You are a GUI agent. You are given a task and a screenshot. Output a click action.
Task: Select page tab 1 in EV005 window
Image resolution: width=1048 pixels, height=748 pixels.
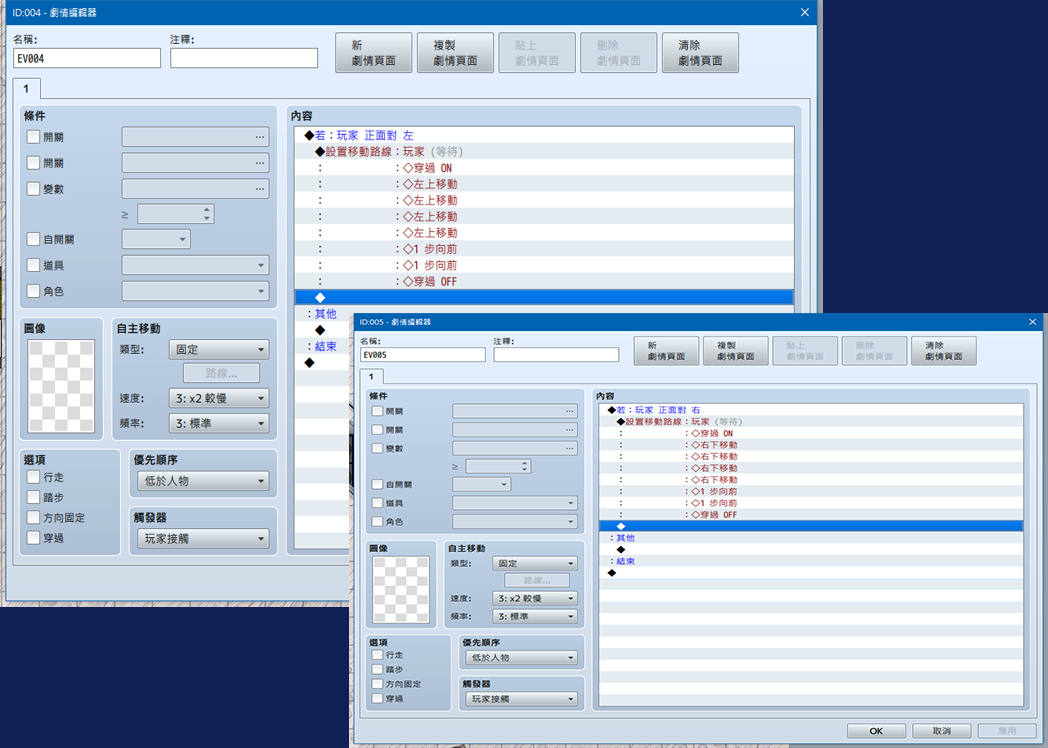coord(371,376)
